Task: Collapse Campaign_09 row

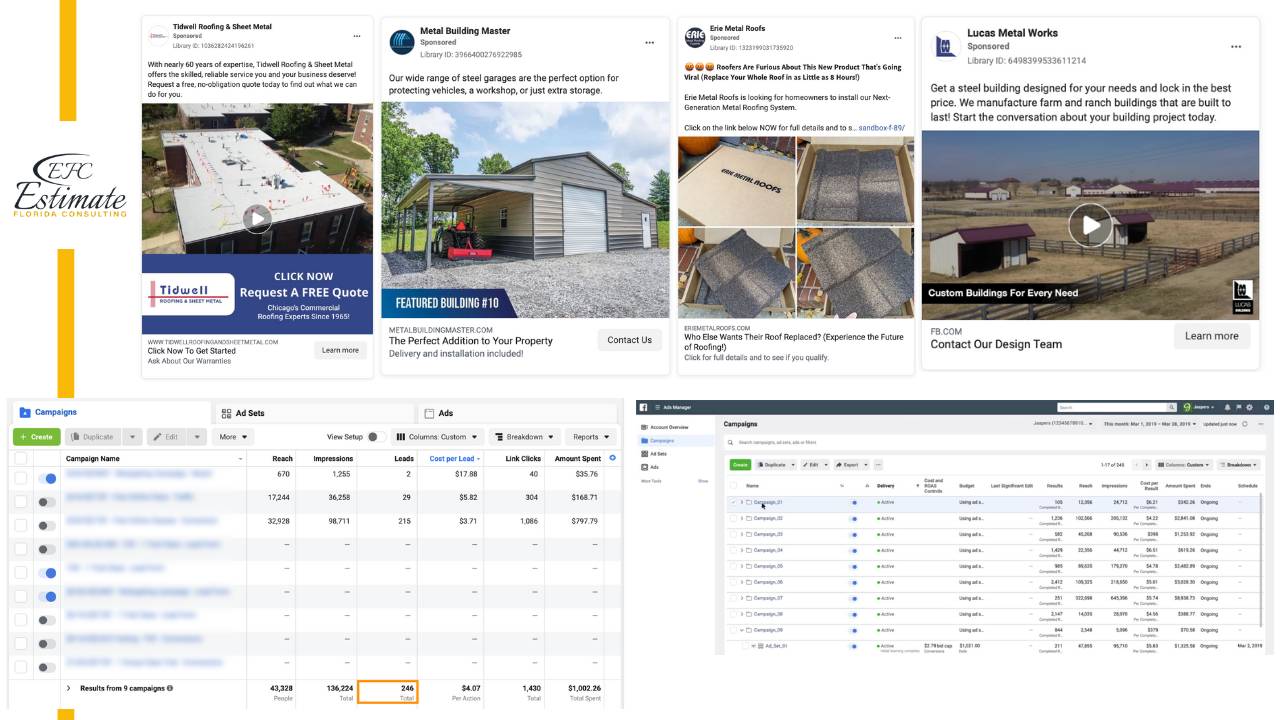Action: pyautogui.click(x=742, y=630)
